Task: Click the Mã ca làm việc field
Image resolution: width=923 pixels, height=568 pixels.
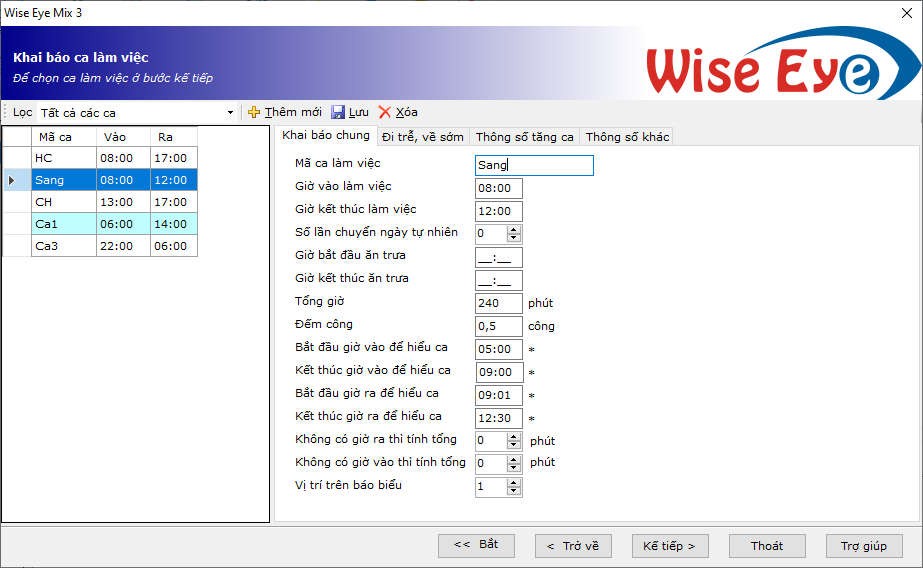Action: [x=534, y=165]
